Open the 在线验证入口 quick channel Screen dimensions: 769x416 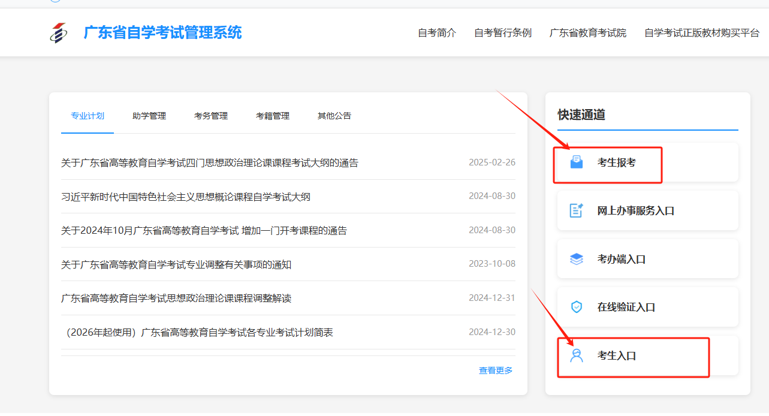(x=647, y=307)
